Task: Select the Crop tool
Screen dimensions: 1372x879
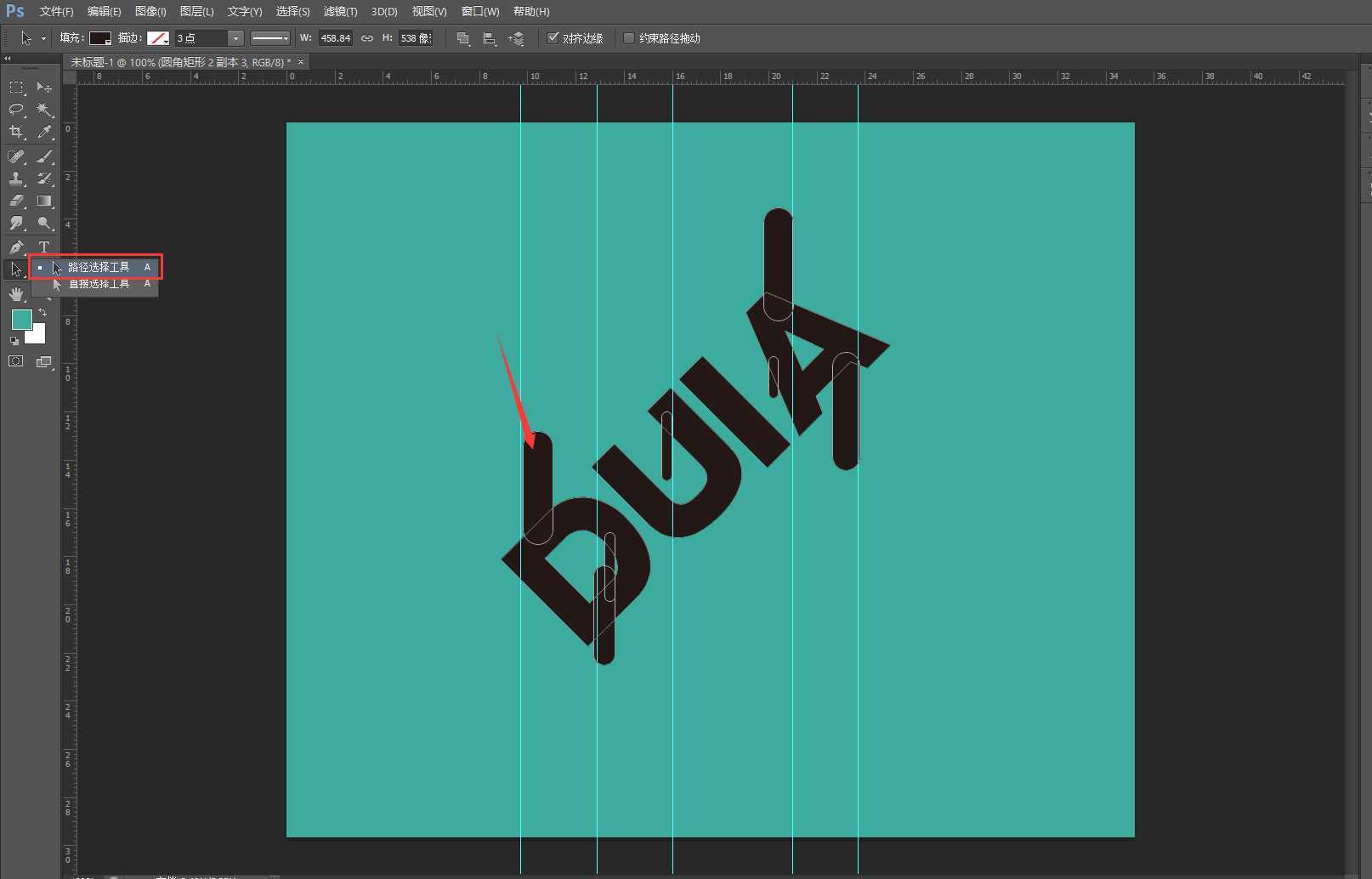Action: [x=16, y=132]
